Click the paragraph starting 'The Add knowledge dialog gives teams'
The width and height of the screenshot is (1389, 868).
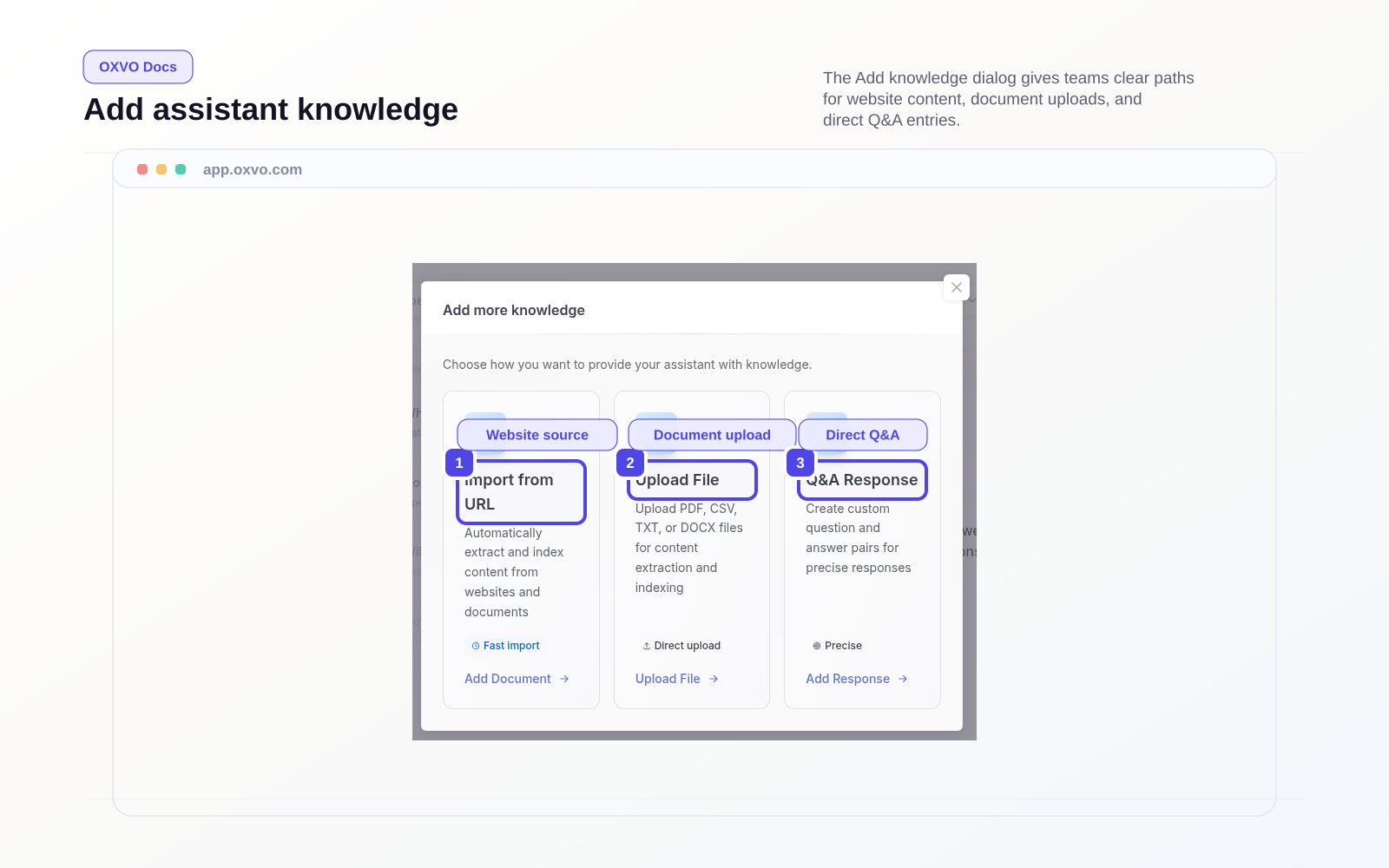pos(1009,99)
